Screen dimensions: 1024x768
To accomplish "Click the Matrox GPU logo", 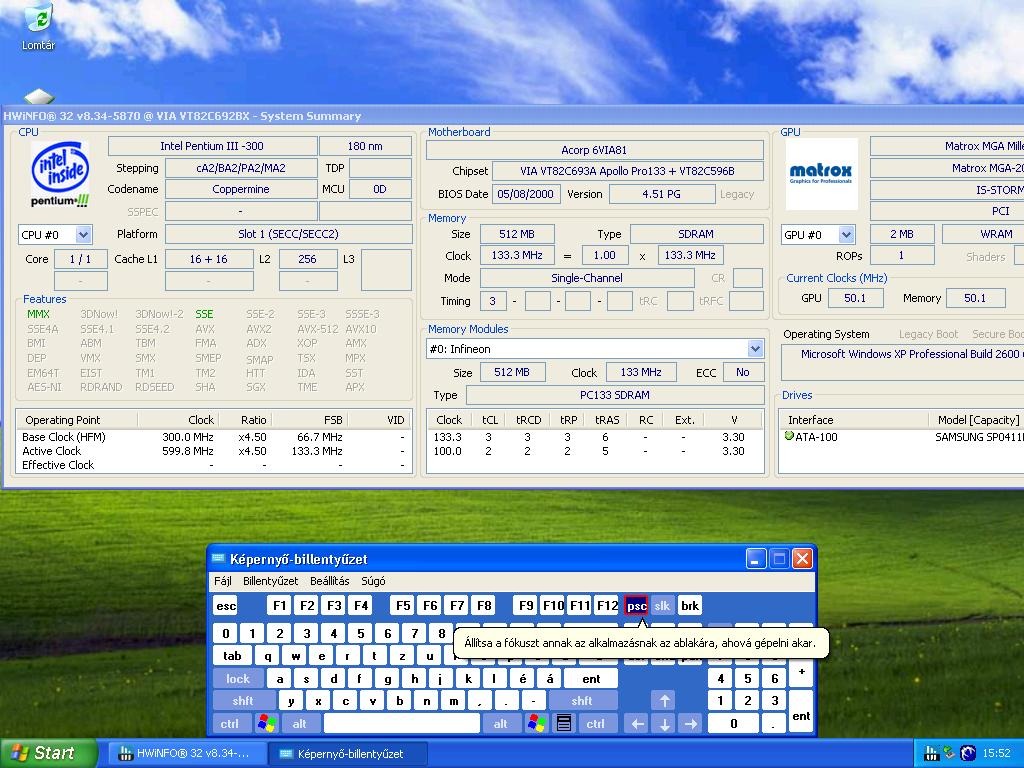I will point(821,174).
